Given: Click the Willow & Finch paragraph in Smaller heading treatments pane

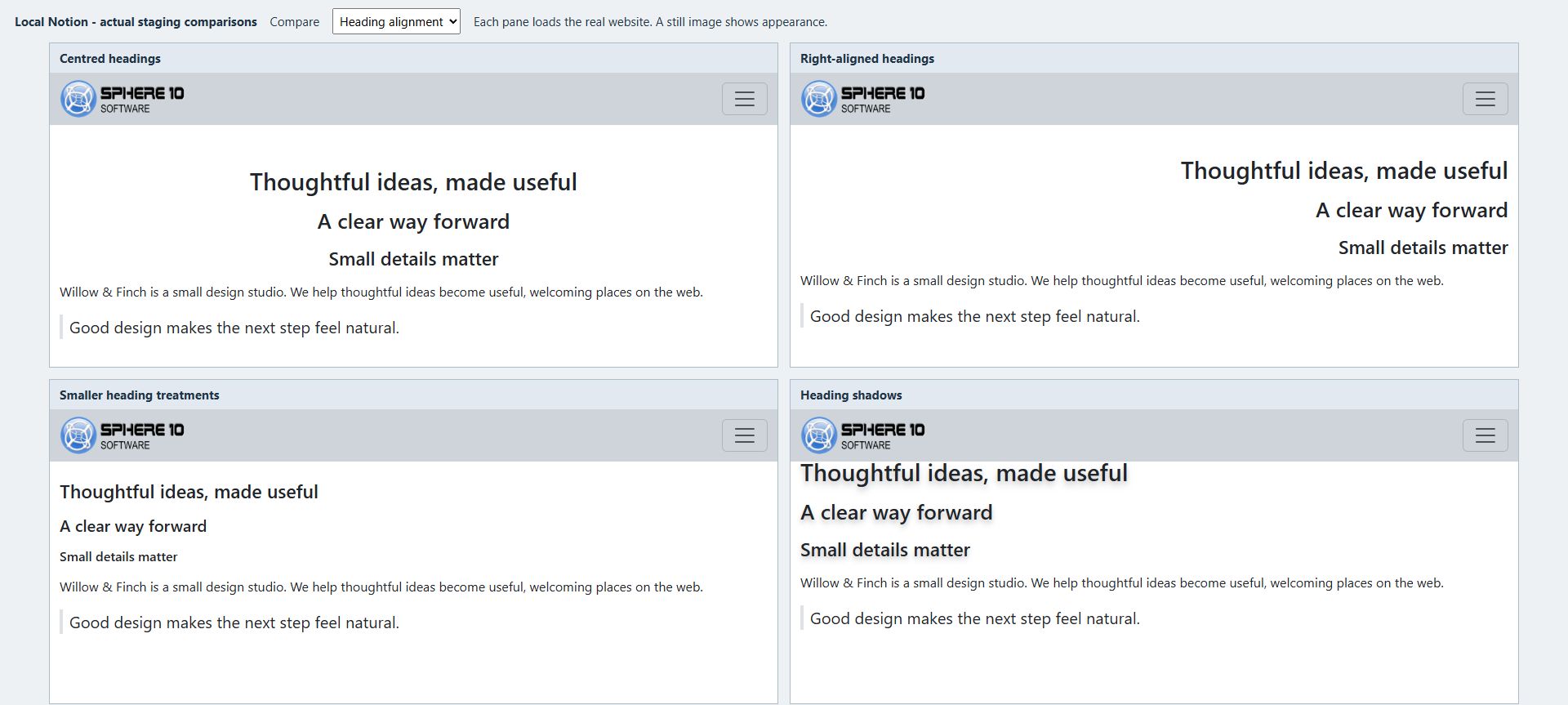Looking at the screenshot, I should coord(381,587).
